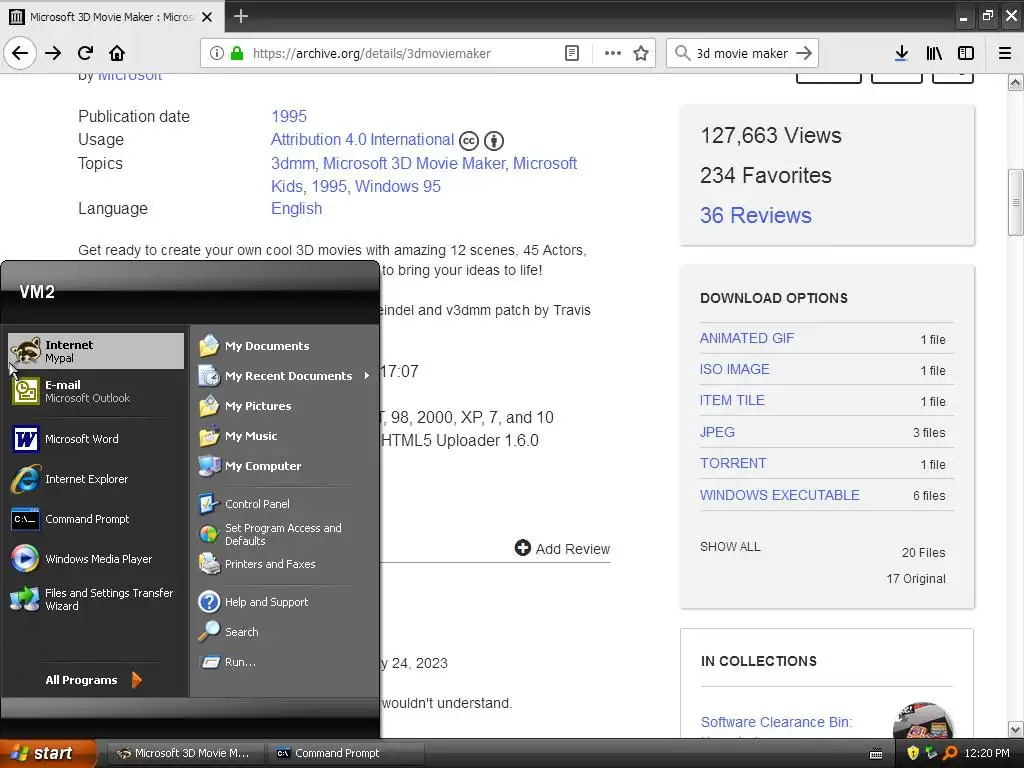The image size is (1024, 768).
Task: Open Command Prompt in Start menu
Action: 96,519
